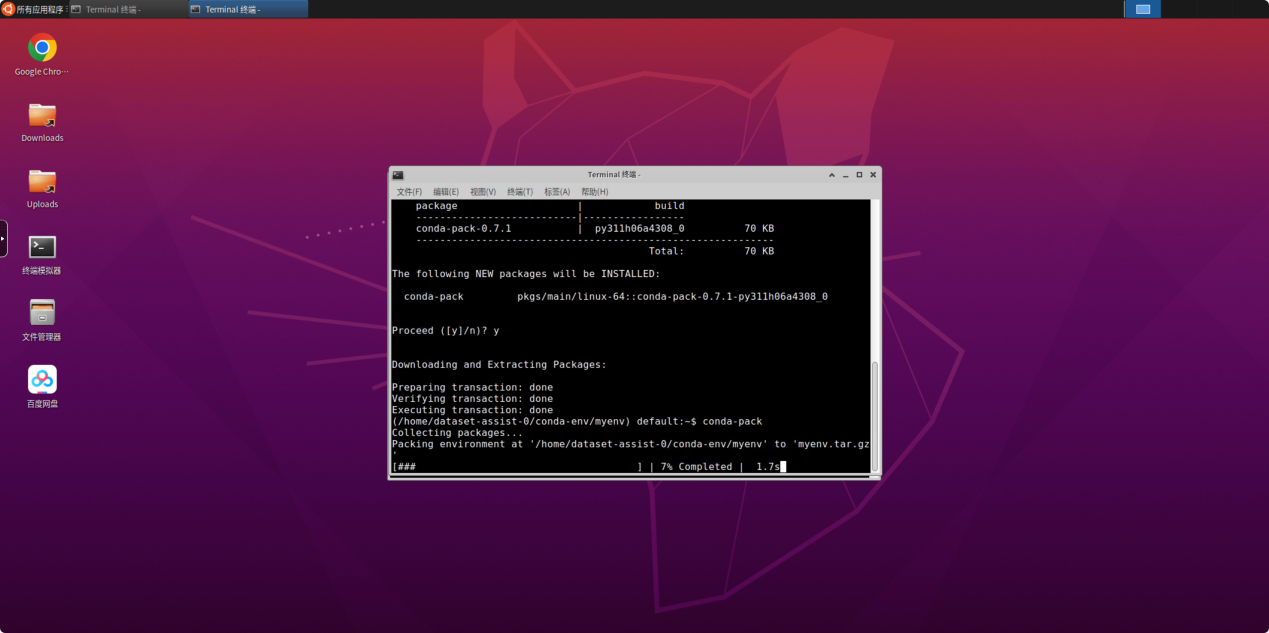The width and height of the screenshot is (1269, 633).
Task: Click the arrow tab on the left screen edge
Action: (x=4, y=238)
